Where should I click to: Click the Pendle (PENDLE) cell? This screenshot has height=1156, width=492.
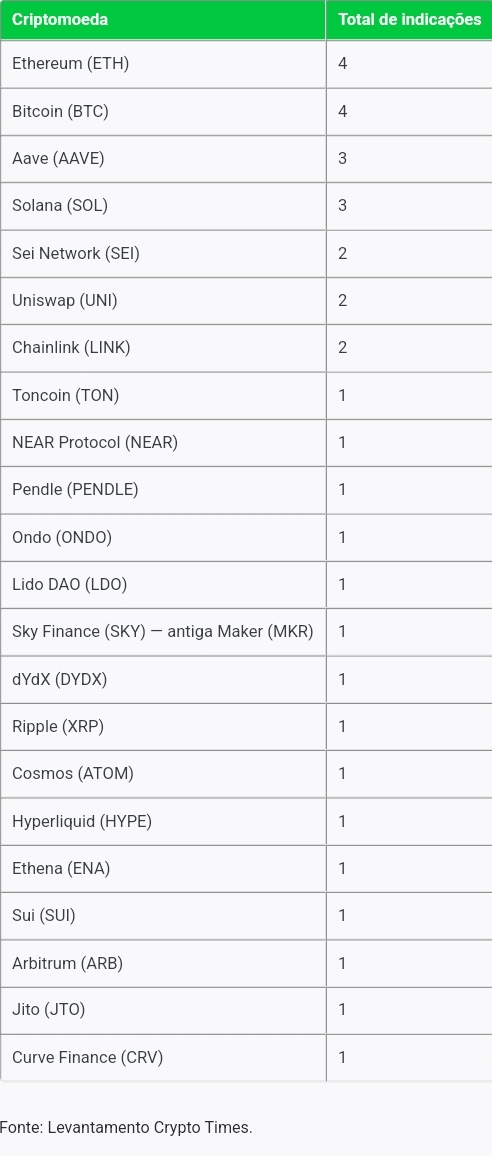coord(162,490)
